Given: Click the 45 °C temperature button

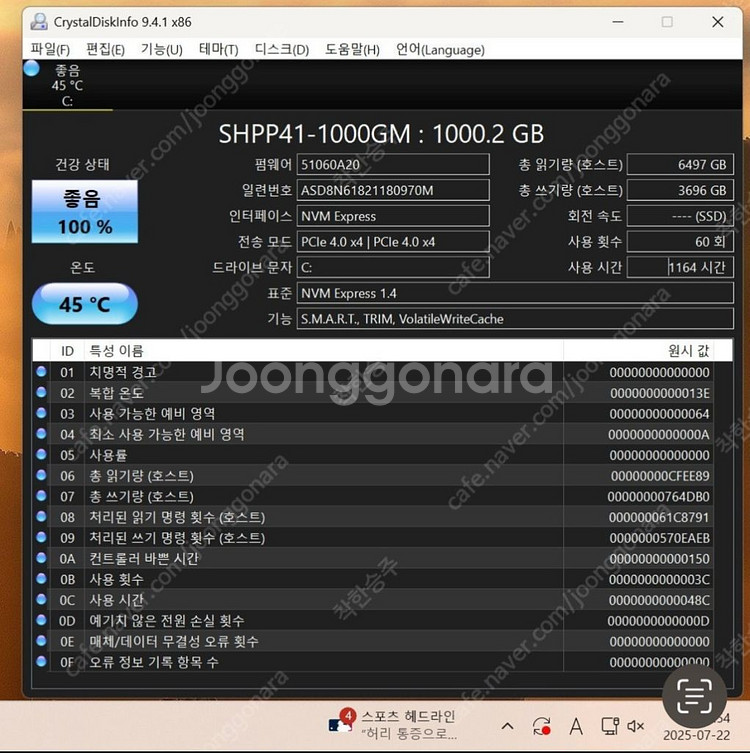Looking at the screenshot, I should click(85, 304).
